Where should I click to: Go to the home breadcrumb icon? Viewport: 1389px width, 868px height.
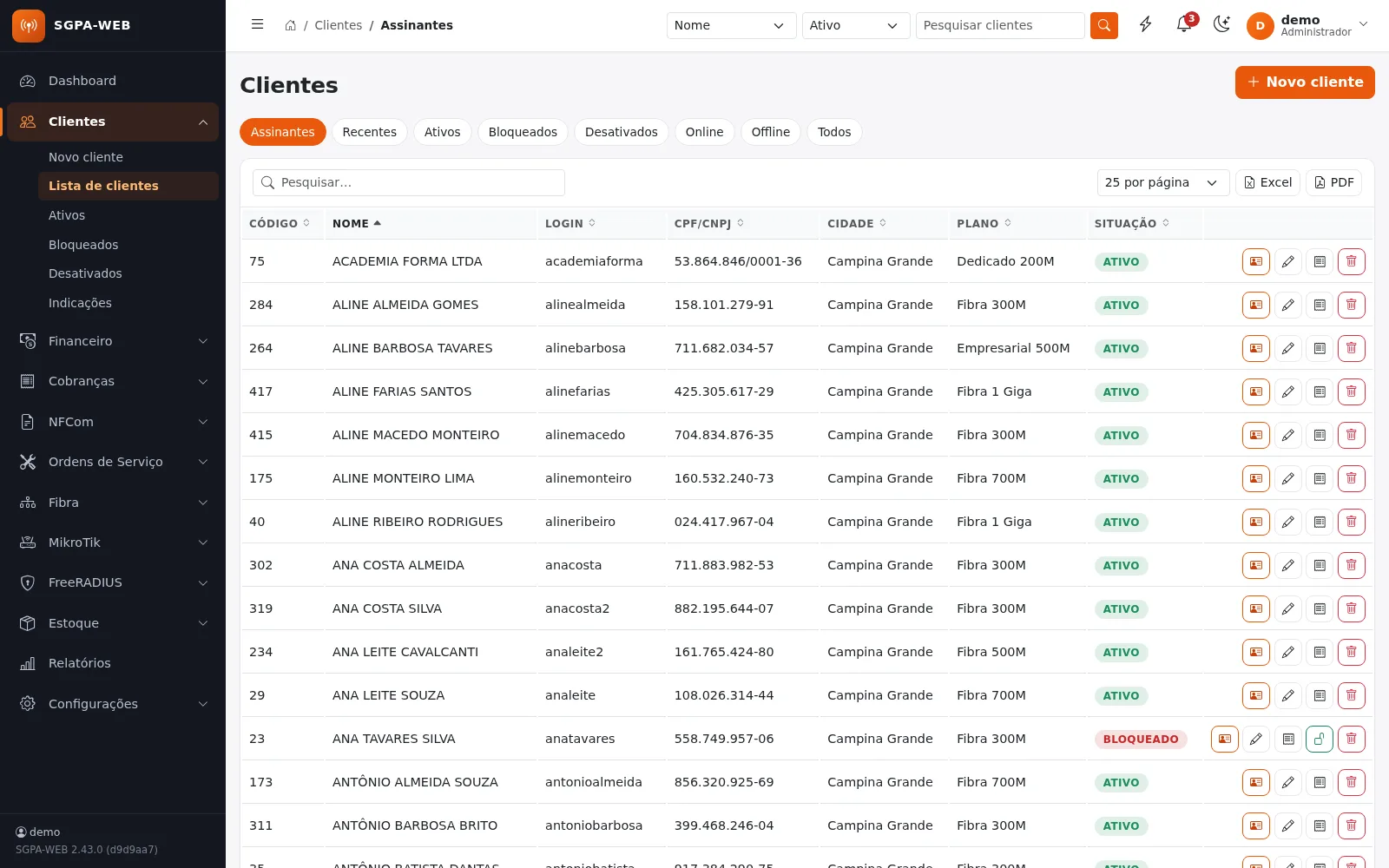pos(291,25)
